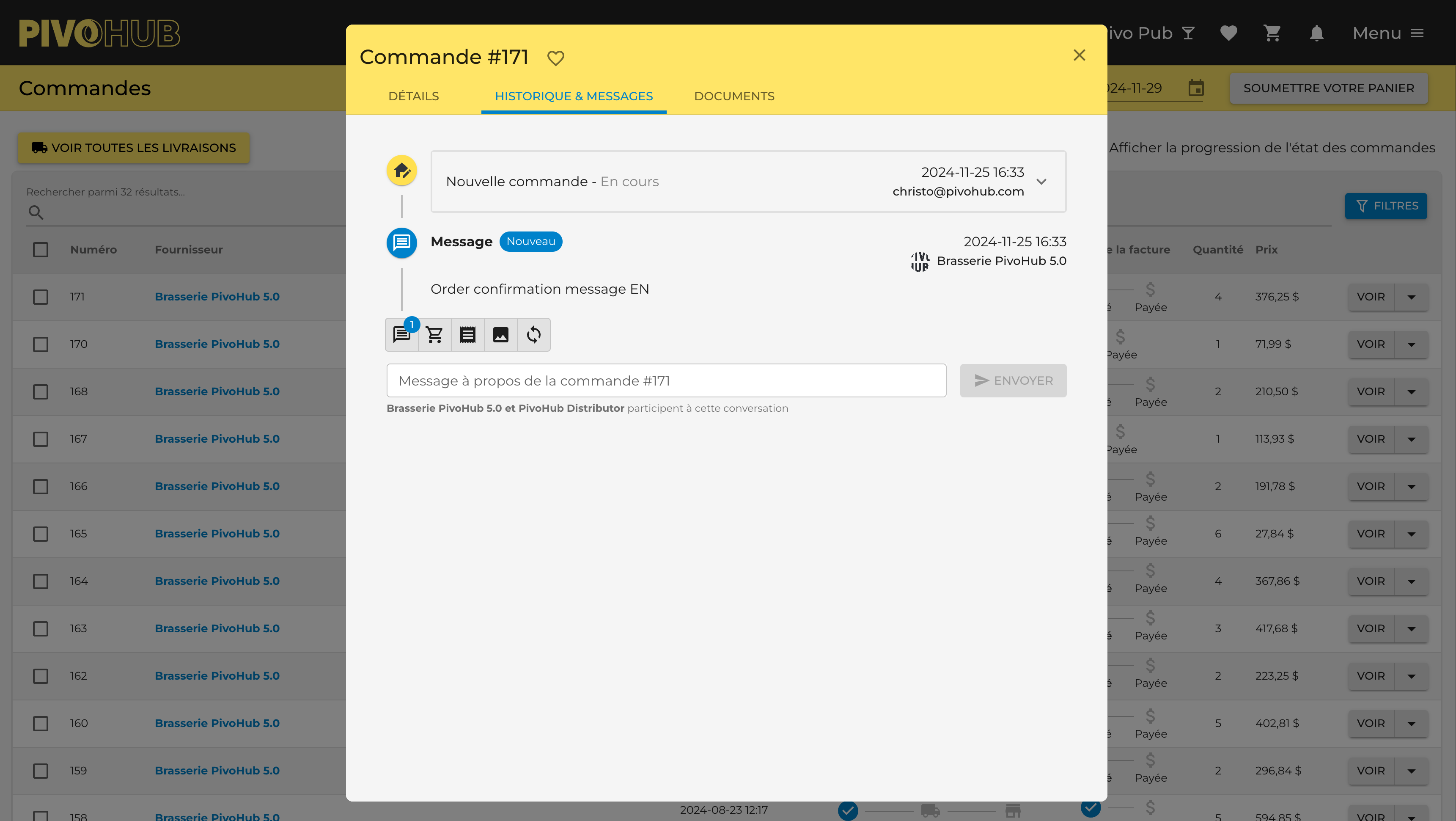Sort by the Quantité column header
1456x821 pixels.
[1217, 249]
